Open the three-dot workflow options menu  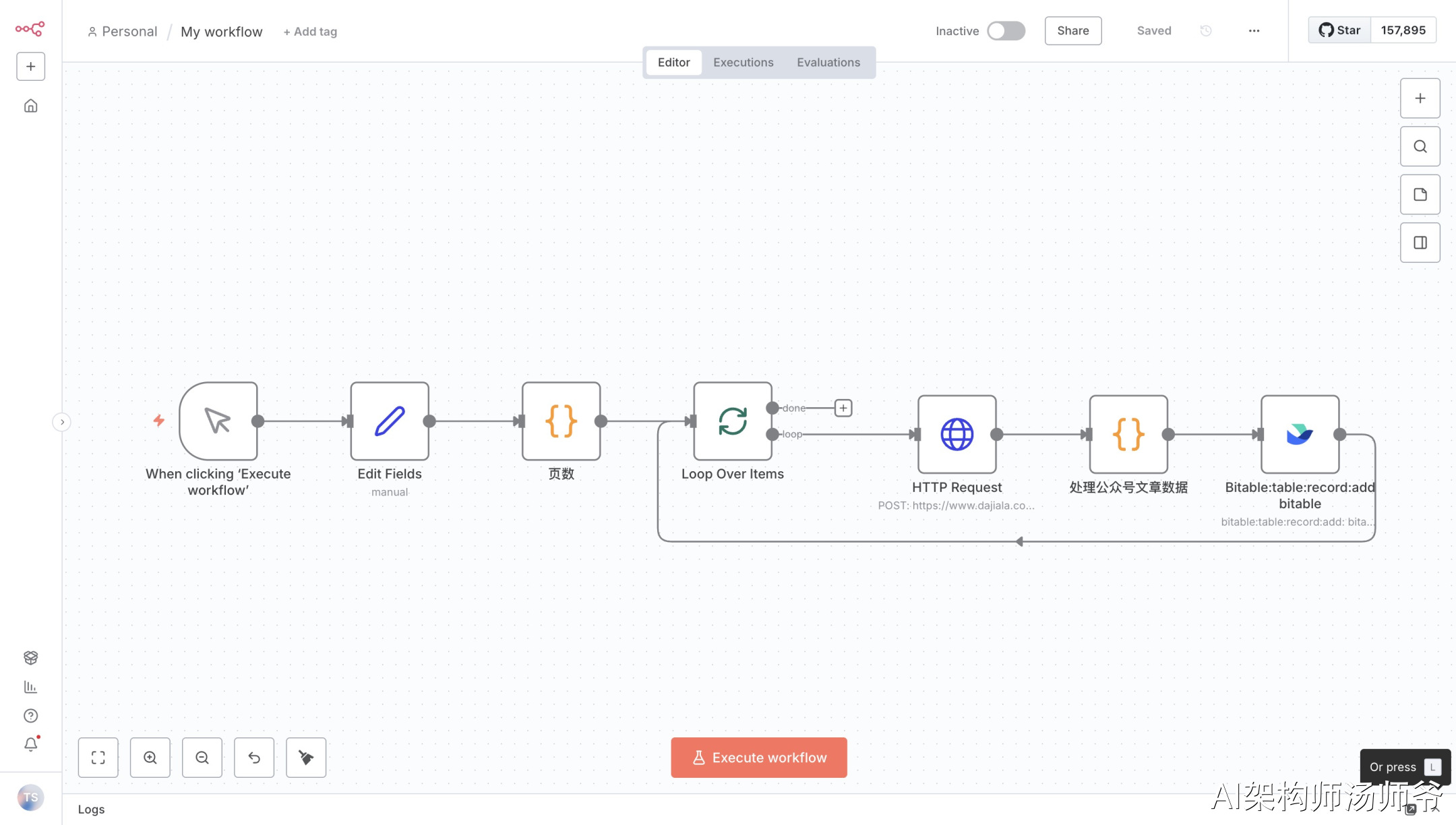click(x=1254, y=31)
